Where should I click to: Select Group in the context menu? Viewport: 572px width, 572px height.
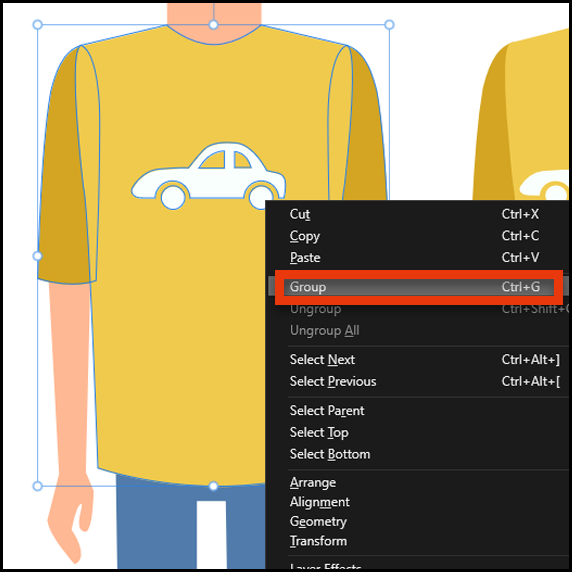click(x=418, y=287)
